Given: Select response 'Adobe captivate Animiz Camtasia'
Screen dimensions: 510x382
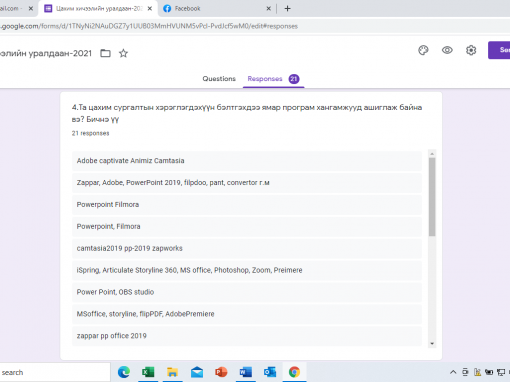Looking at the screenshot, I should point(247,161).
